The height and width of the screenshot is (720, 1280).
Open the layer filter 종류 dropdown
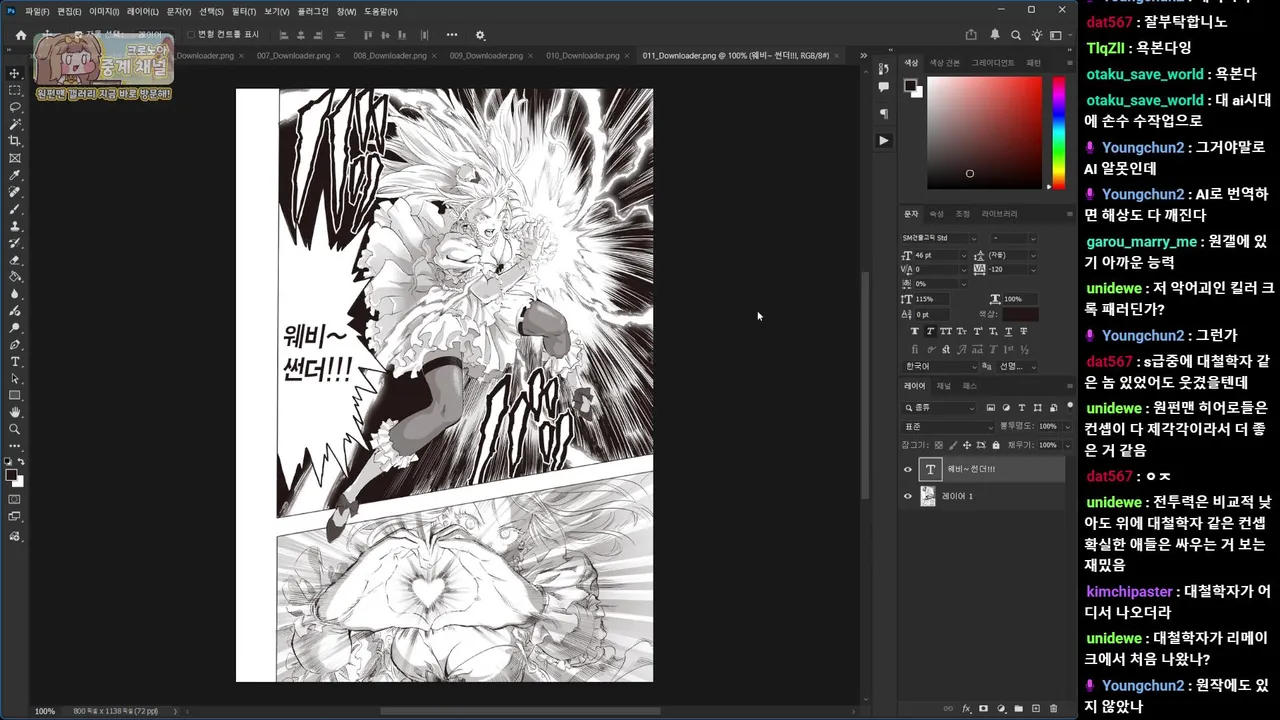tap(939, 407)
